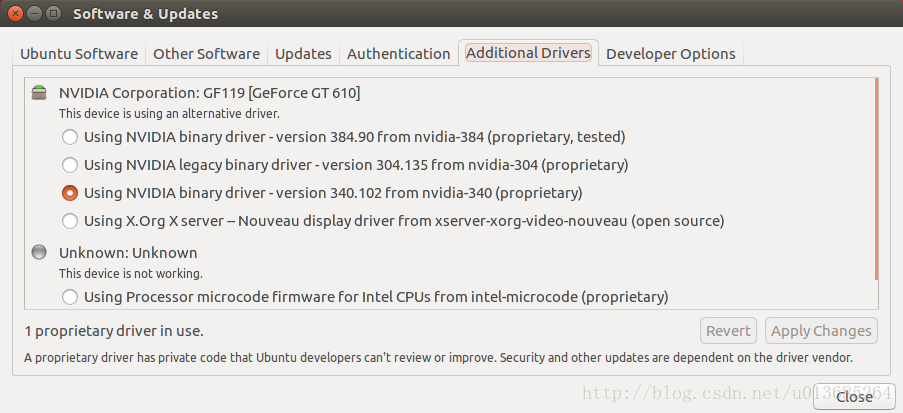Open the Ubuntu Software tab

tap(81, 54)
